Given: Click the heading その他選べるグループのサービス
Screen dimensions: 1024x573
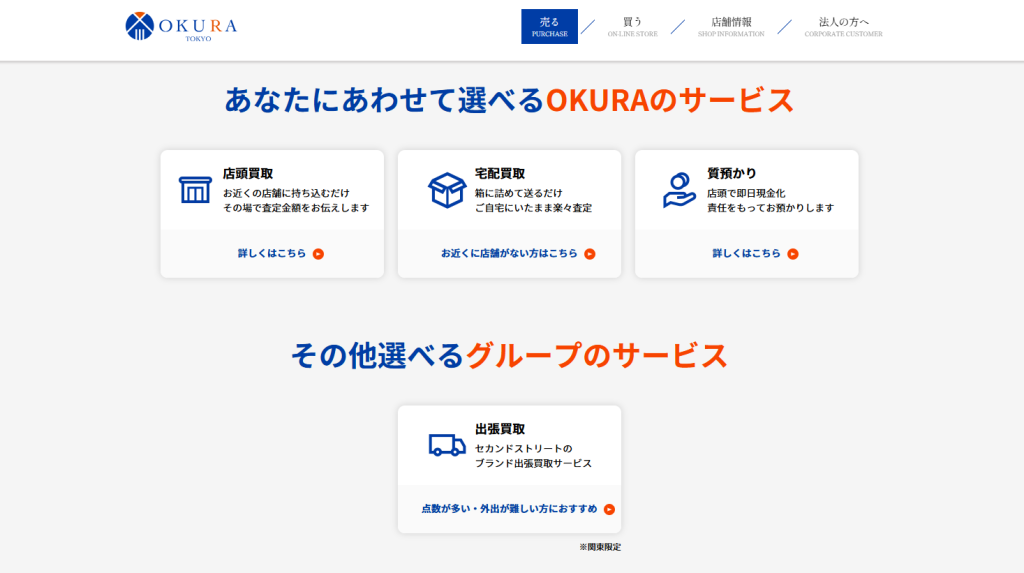Looking at the screenshot, I should click(509, 355).
